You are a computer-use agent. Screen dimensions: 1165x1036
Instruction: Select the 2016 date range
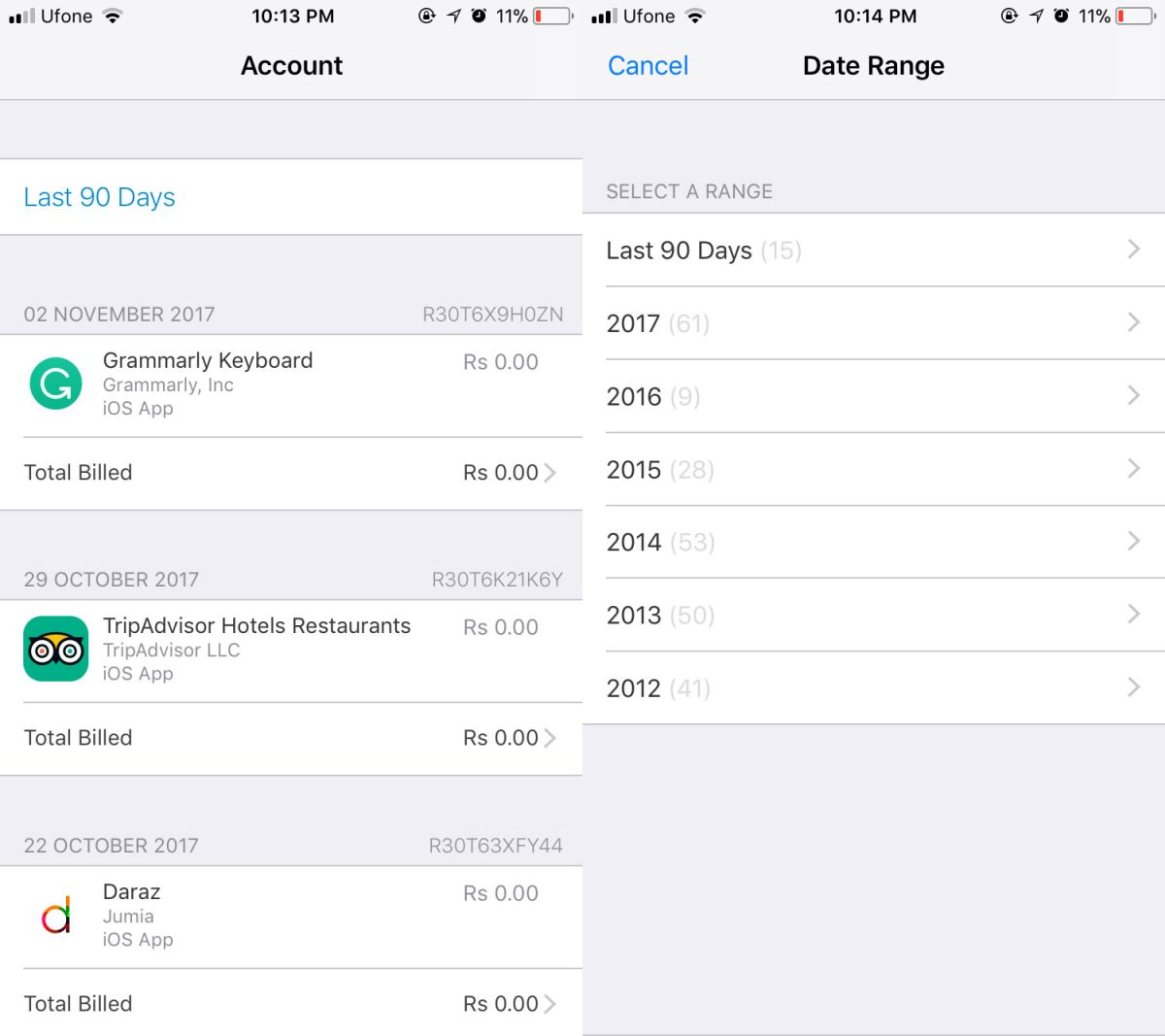click(x=874, y=396)
